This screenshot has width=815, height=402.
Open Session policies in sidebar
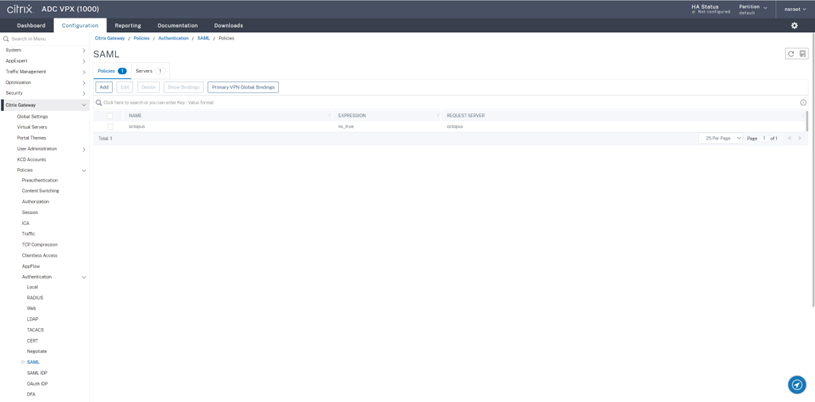pos(30,213)
